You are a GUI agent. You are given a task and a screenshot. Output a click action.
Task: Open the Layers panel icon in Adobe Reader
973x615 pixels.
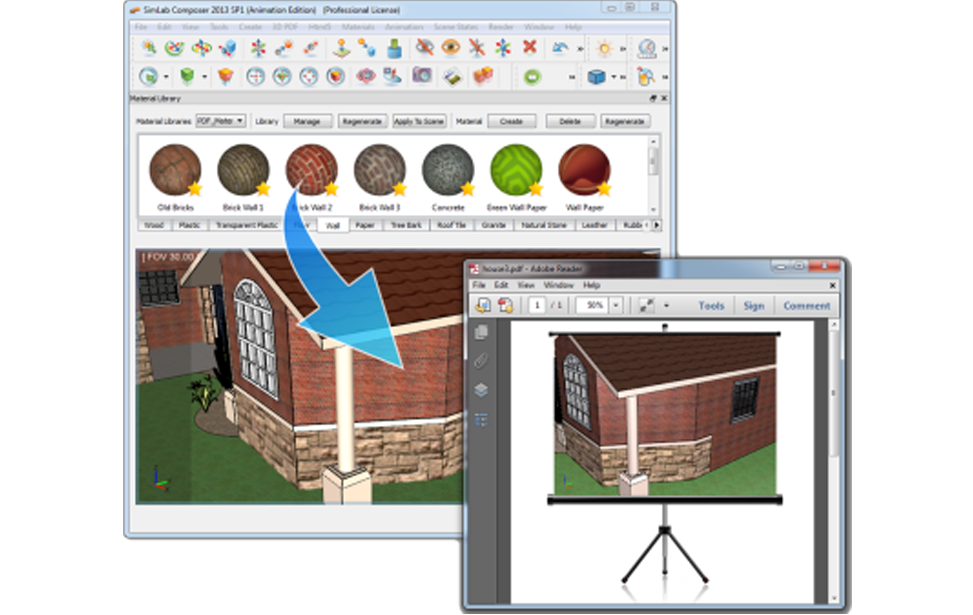[481, 390]
